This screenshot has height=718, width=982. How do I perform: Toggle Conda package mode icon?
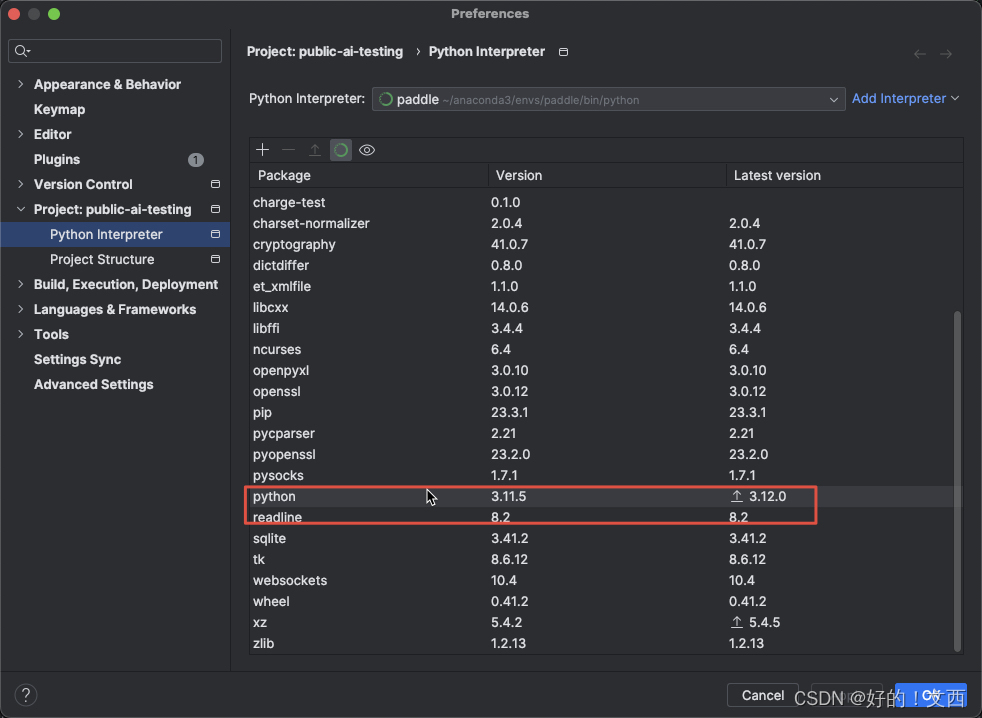point(340,149)
